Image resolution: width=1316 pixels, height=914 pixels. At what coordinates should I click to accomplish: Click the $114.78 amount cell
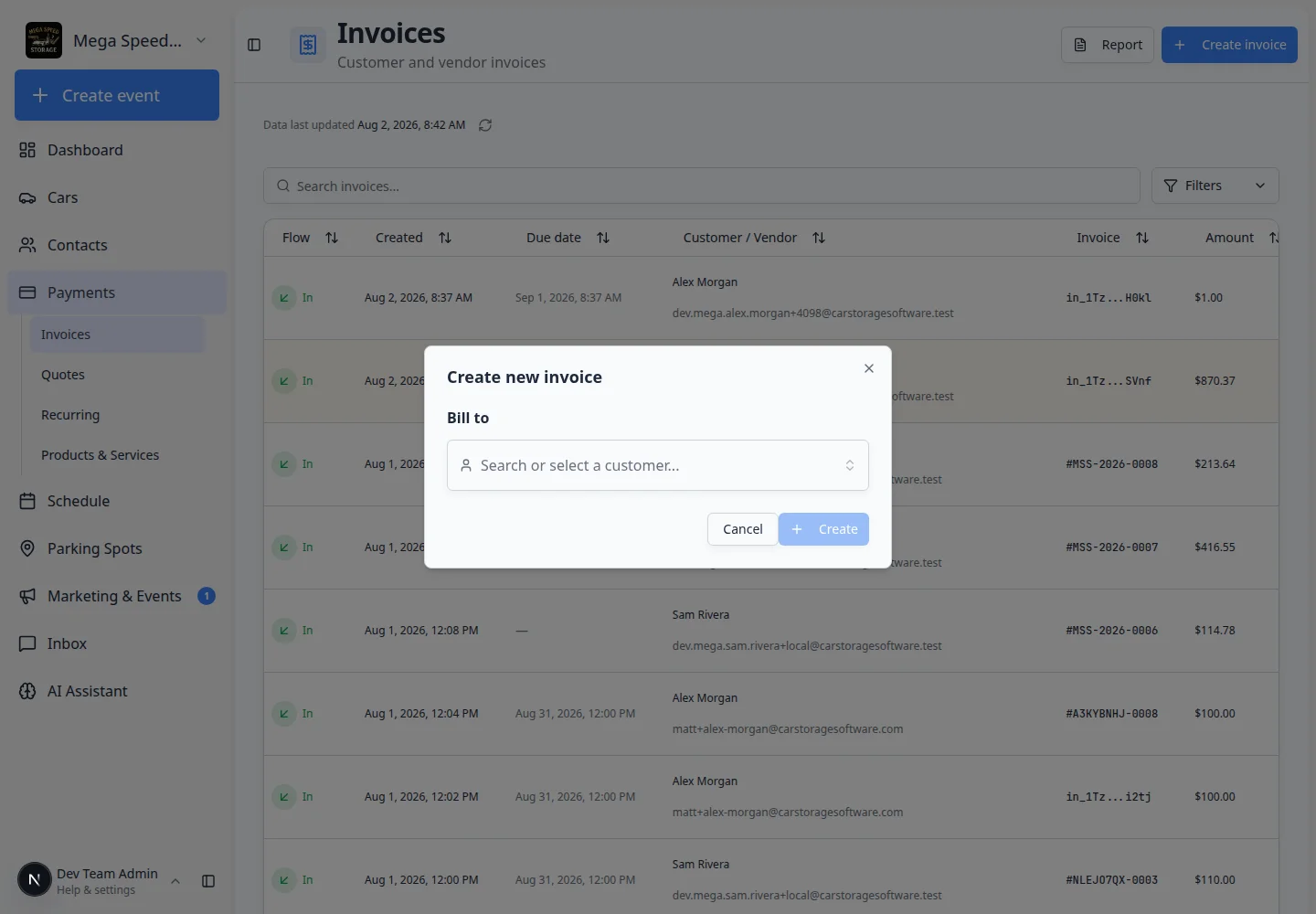(1215, 631)
